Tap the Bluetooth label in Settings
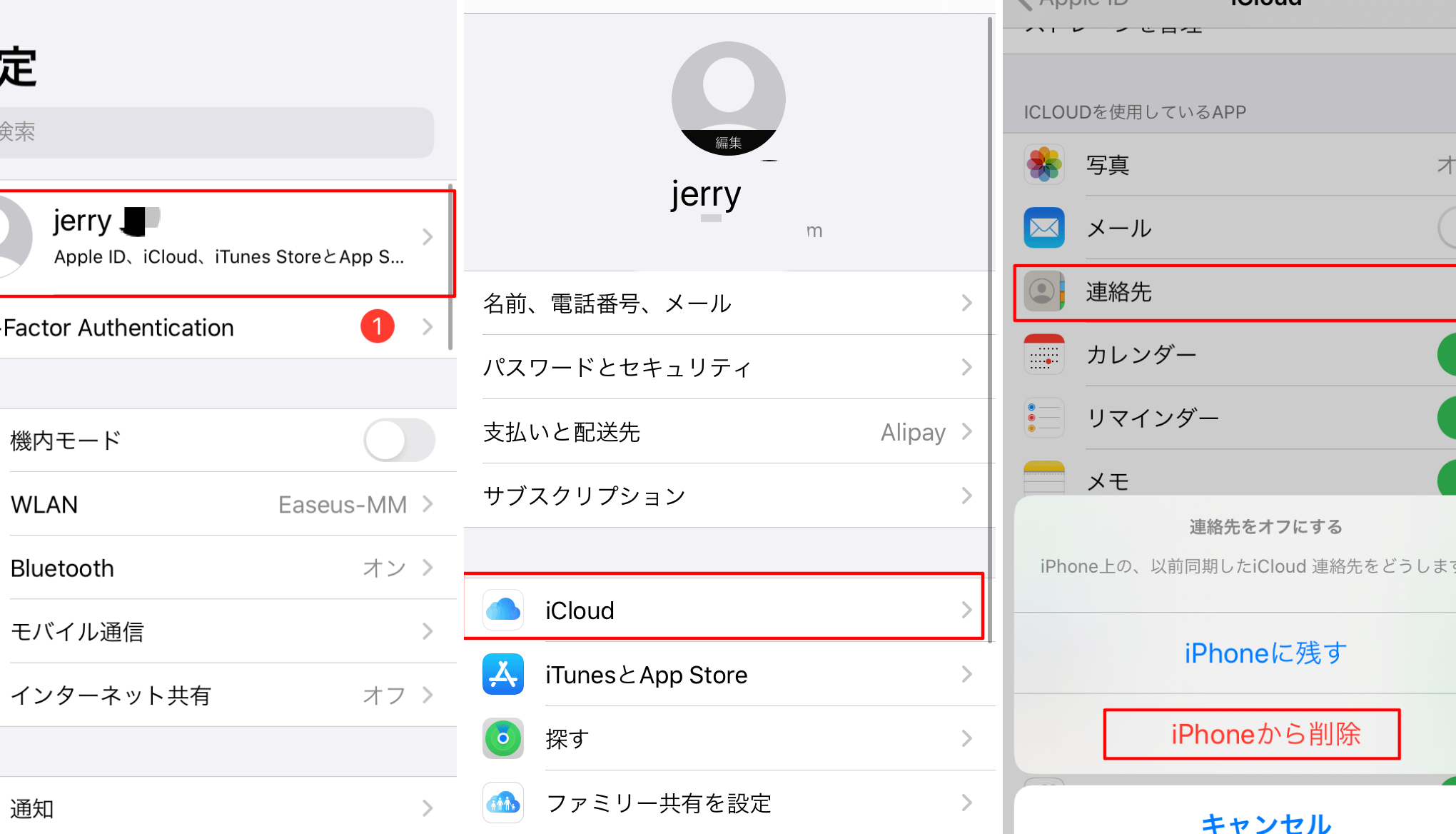Image resolution: width=1456 pixels, height=834 pixels. pos(62,568)
